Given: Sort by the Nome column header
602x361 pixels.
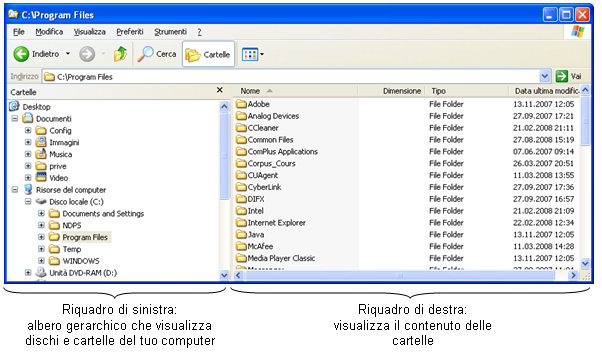Looking at the screenshot, I should click(x=296, y=91).
